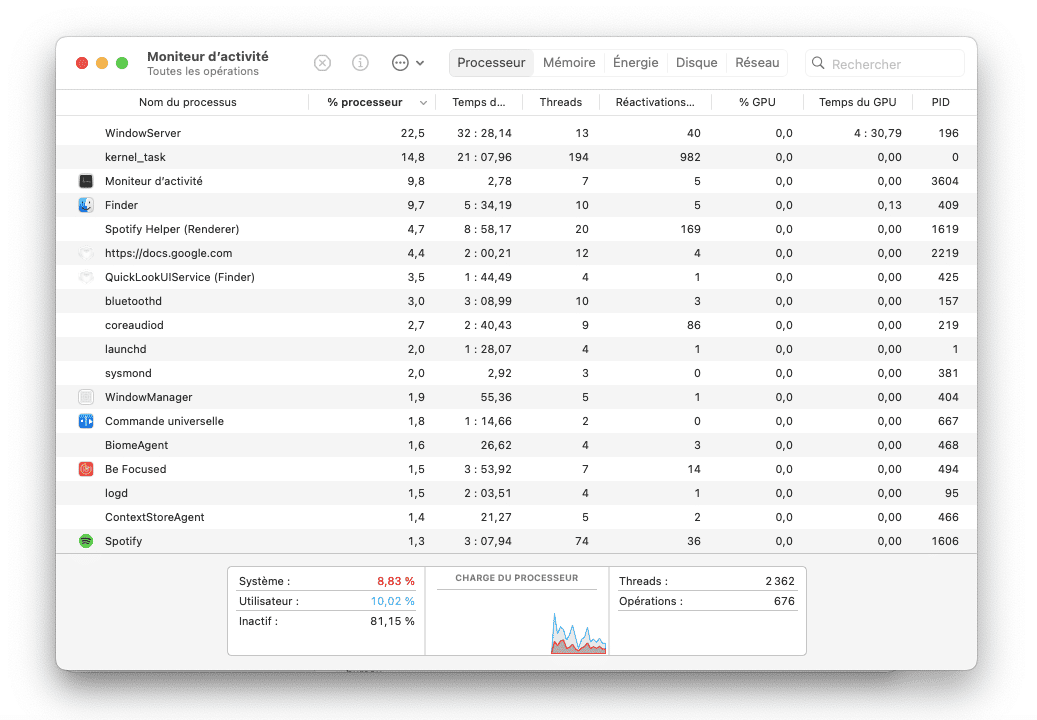Select the ContextStoreAgent process row

517,518
